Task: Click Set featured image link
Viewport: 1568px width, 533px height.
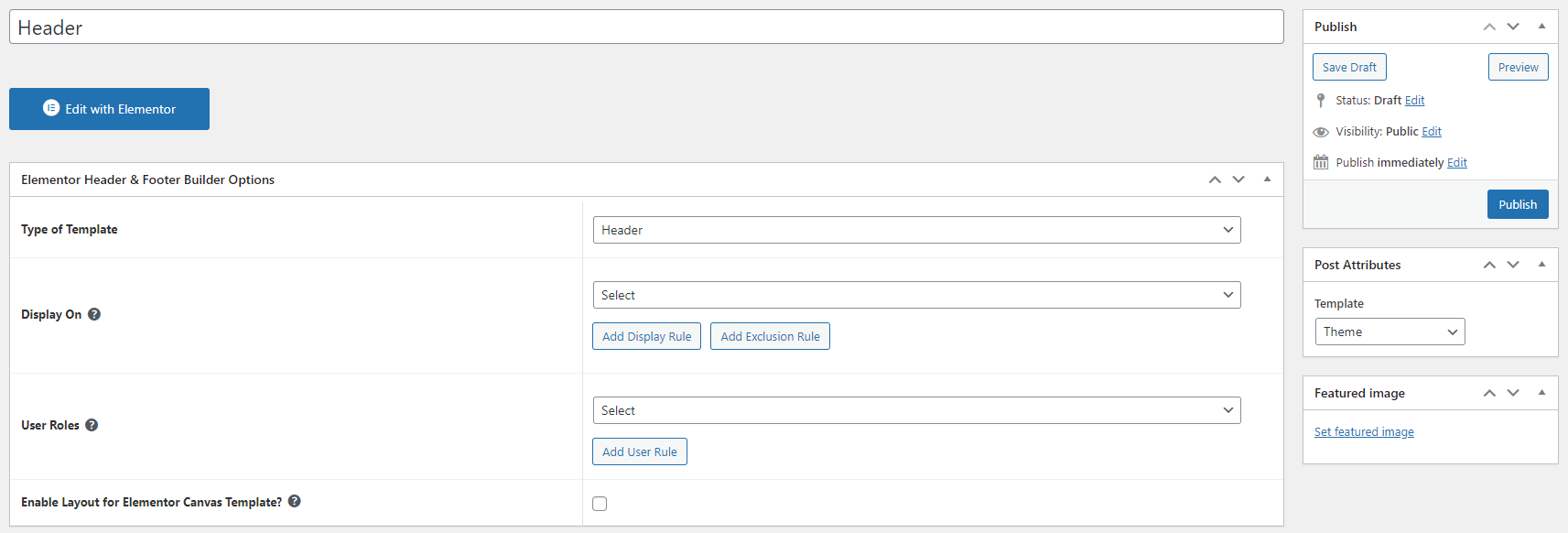Action: (1364, 432)
